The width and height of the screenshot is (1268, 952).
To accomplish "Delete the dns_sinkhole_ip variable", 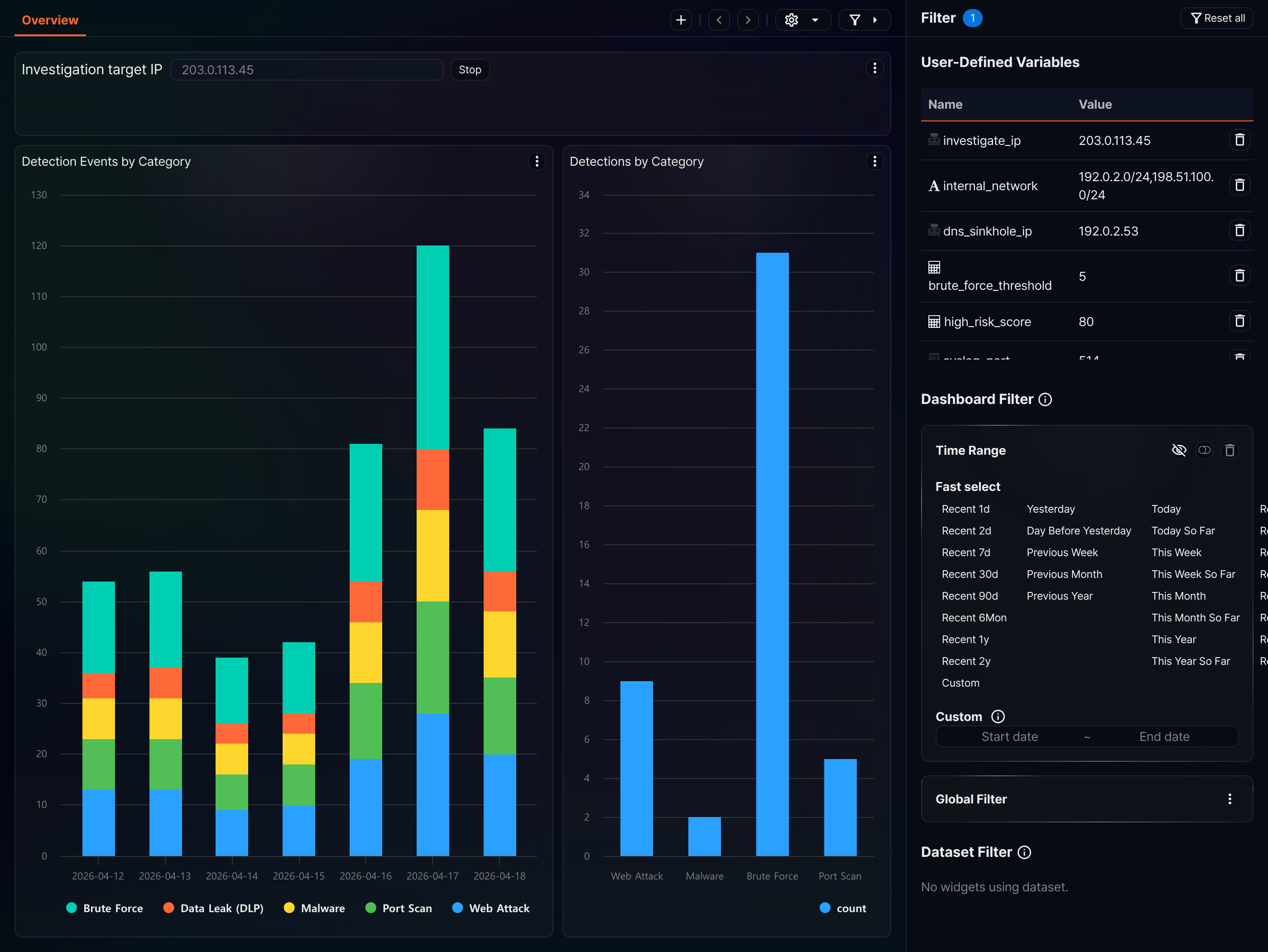I will pos(1239,231).
